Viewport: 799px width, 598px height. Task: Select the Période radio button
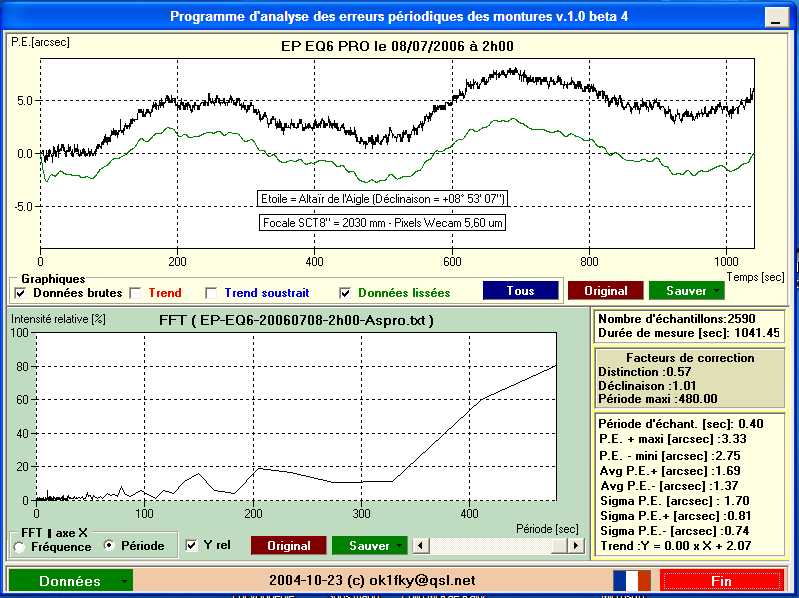(x=109, y=545)
